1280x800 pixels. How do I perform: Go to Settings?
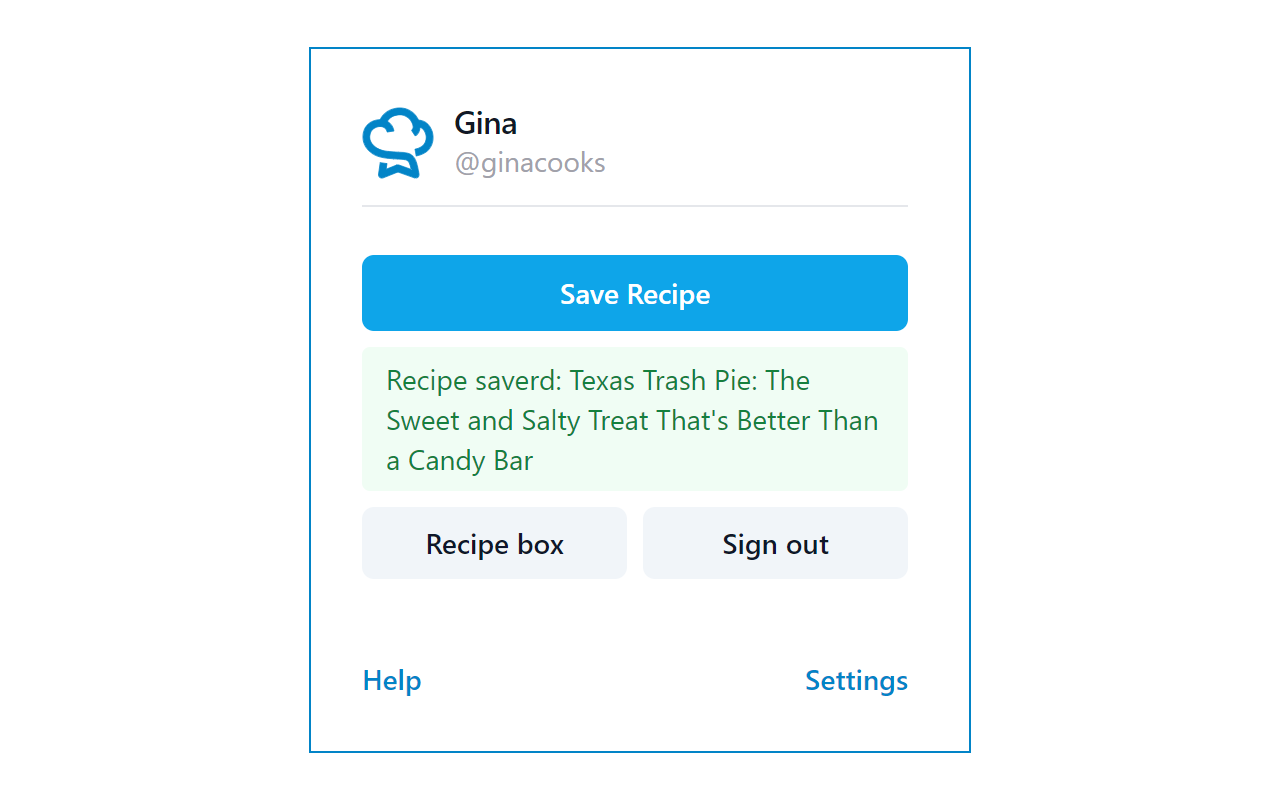pyautogui.click(x=856, y=681)
